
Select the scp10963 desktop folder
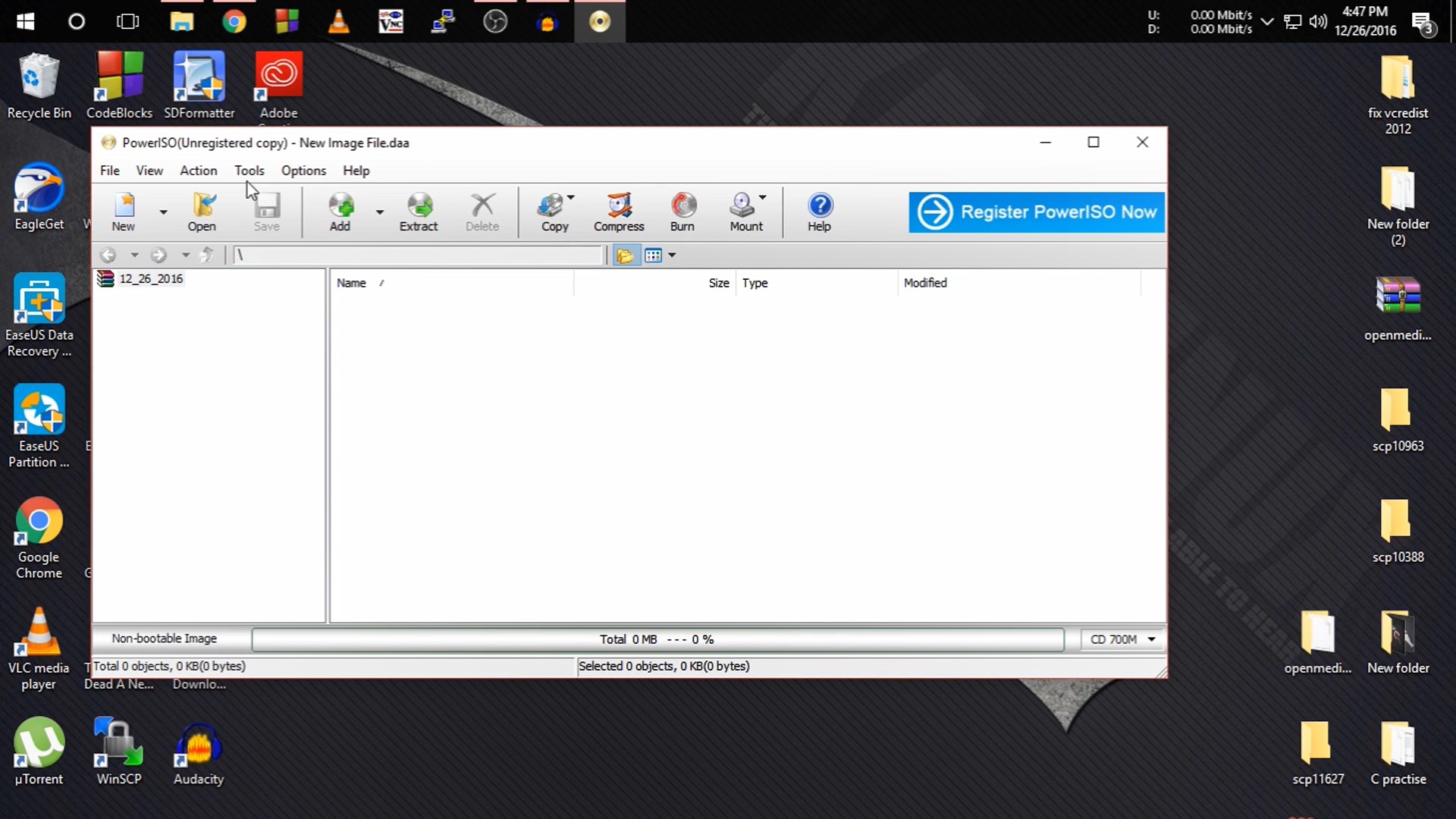[x=1398, y=420]
